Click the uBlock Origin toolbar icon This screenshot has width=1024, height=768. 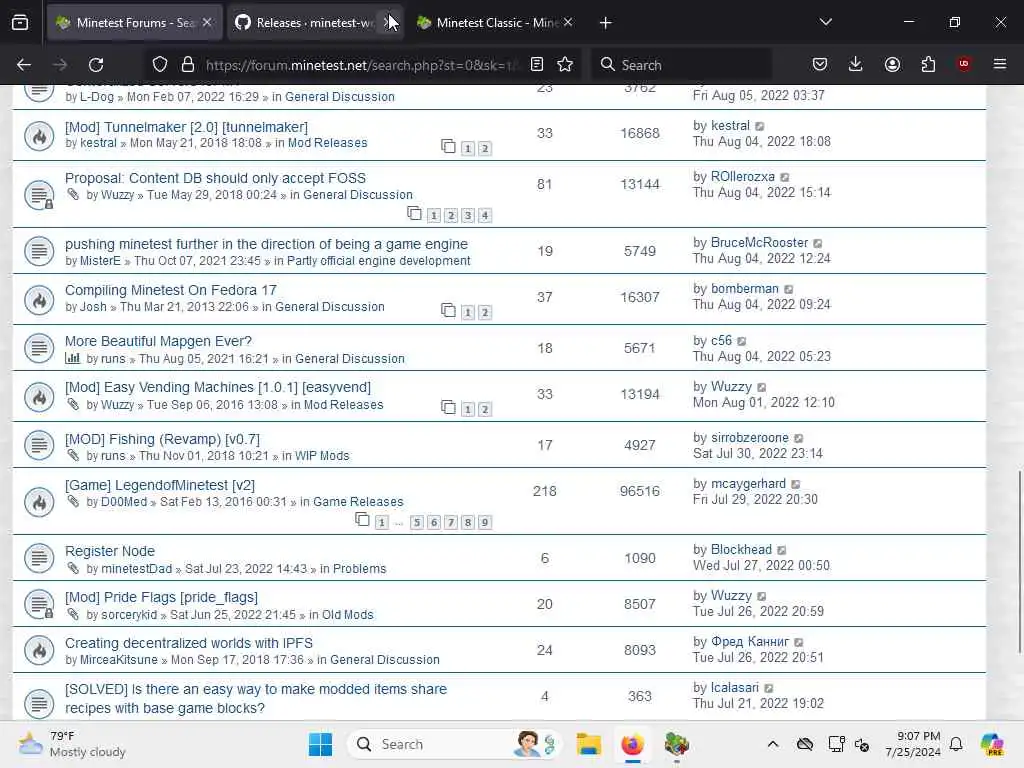964,64
